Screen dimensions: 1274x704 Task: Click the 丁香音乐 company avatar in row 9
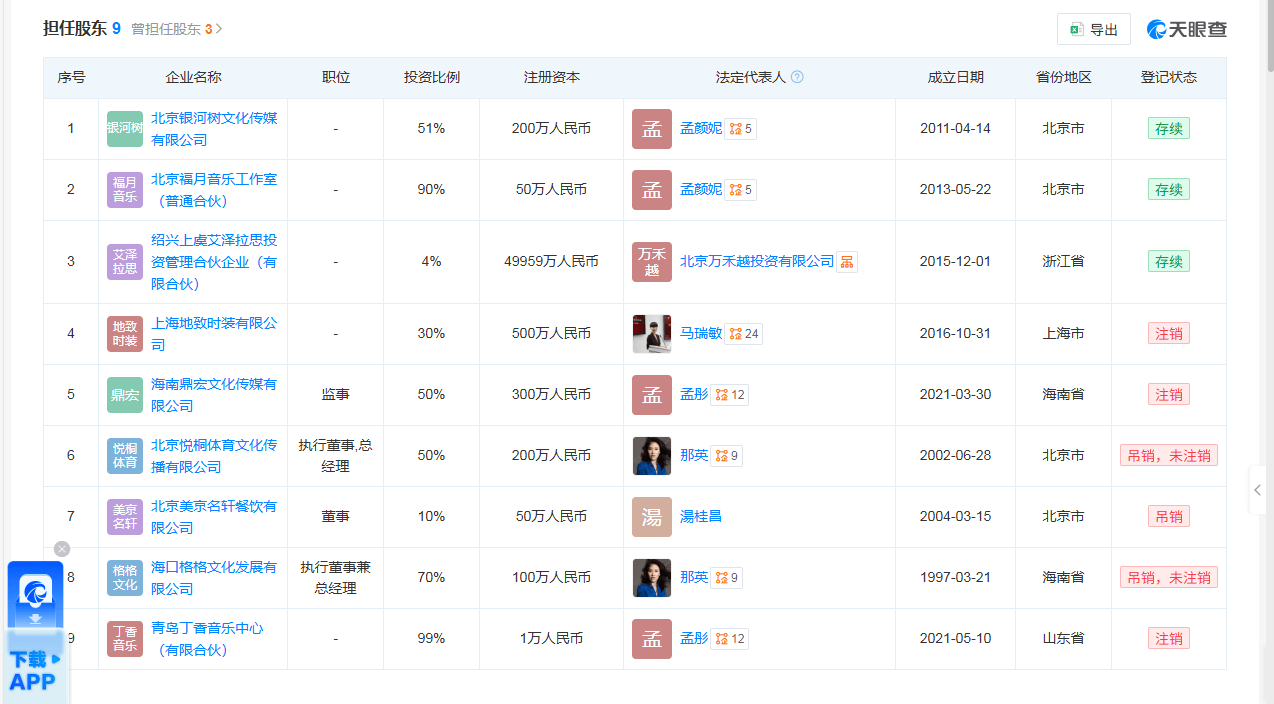124,638
